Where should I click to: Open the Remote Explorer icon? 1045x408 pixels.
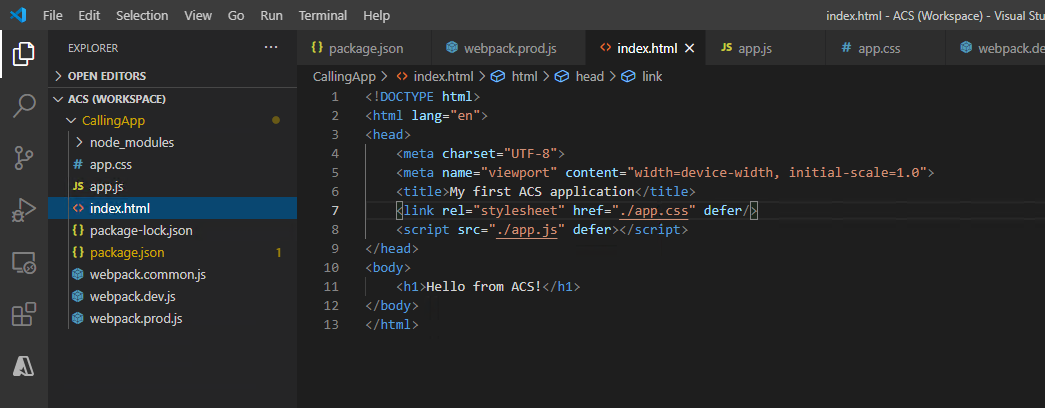(24, 263)
